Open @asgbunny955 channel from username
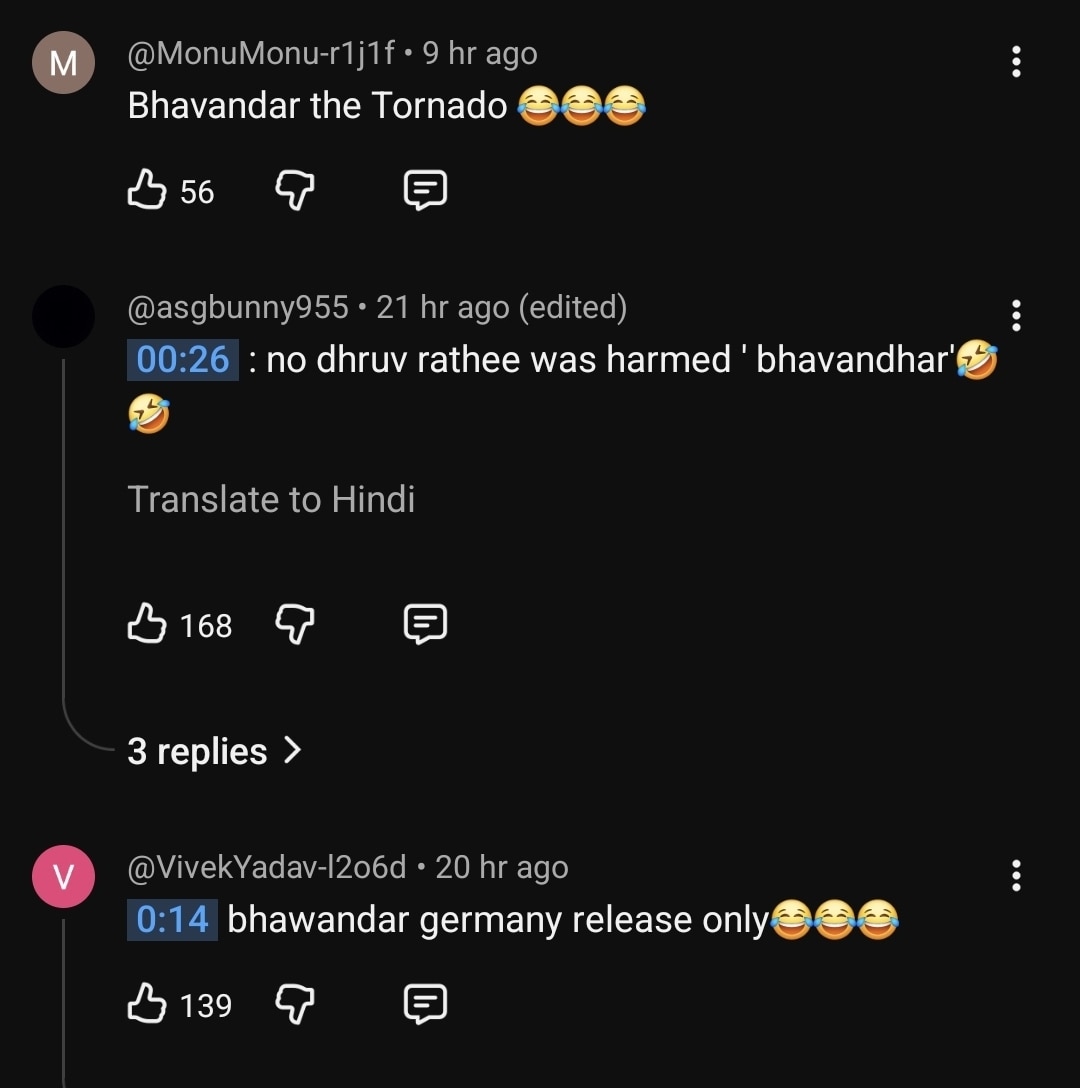This screenshot has height=1088, width=1080. pos(237,307)
